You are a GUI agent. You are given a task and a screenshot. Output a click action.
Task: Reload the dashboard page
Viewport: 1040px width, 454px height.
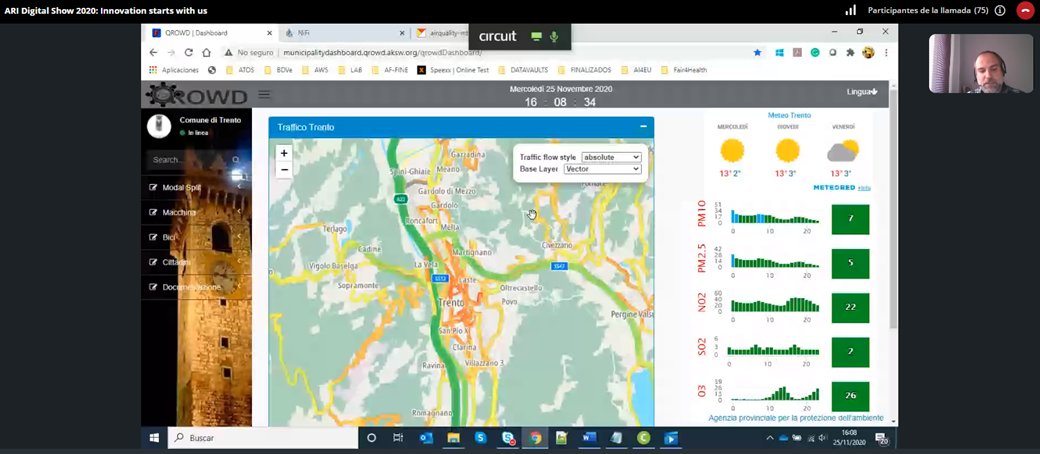pyautogui.click(x=189, y=52)
